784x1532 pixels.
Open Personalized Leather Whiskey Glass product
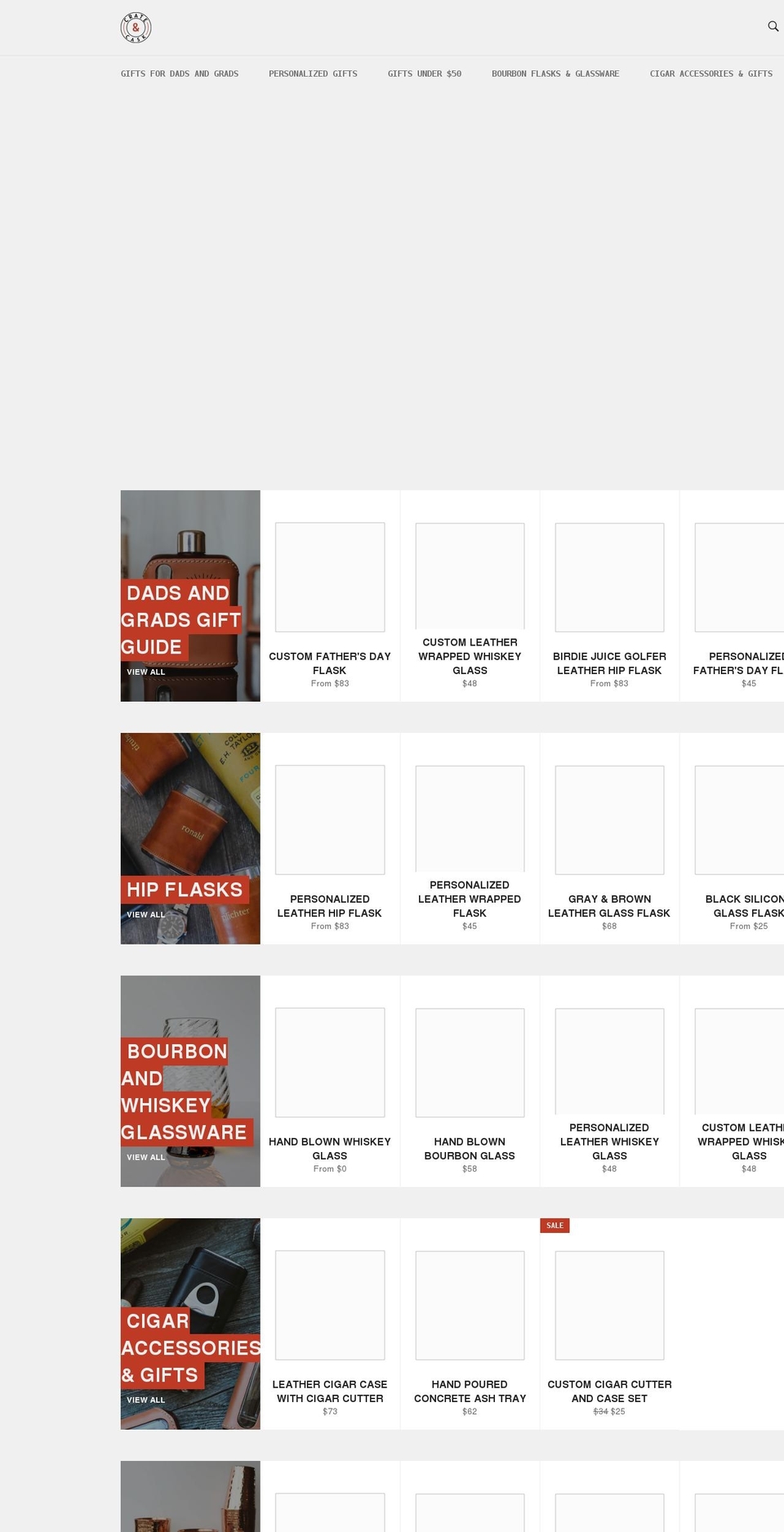click(609, 1141)
